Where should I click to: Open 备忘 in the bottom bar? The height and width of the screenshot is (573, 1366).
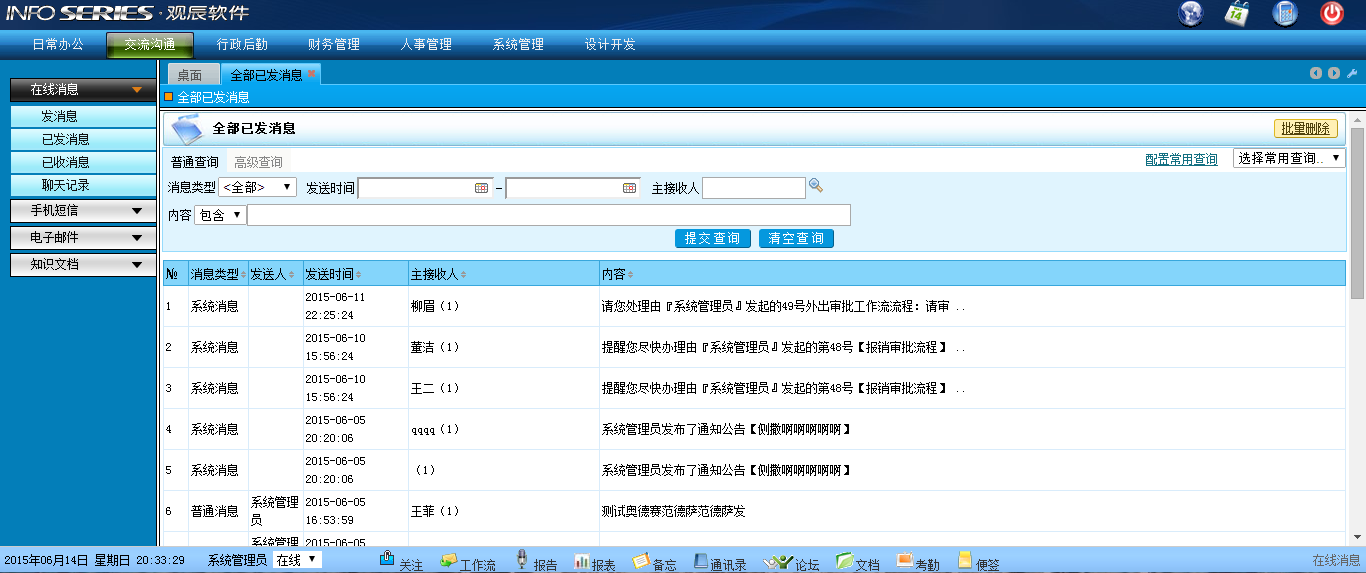(x=655, y=562)
